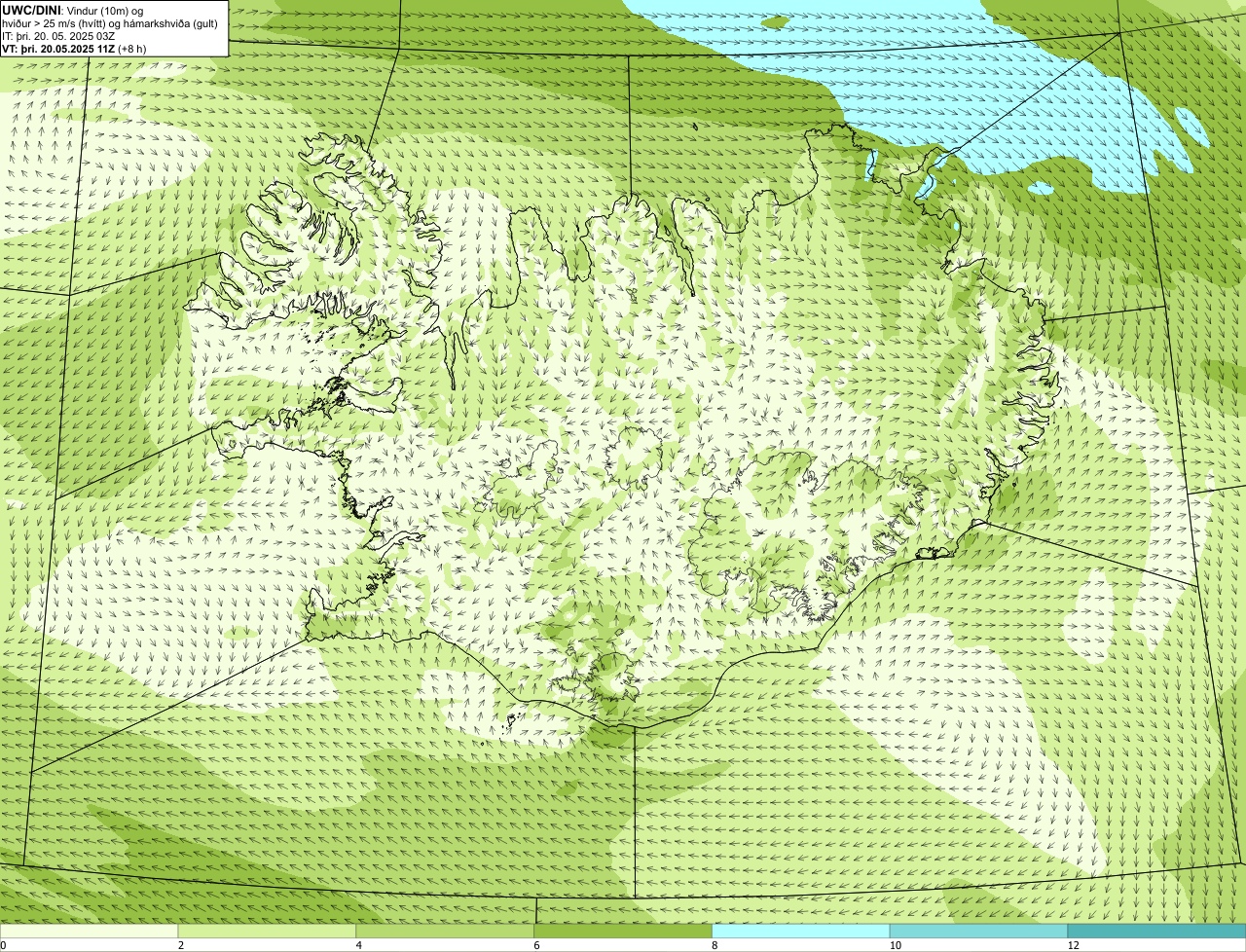1246x952 pixels.
Task: Click the scale label "0"
Action: [x=3, y=945]
